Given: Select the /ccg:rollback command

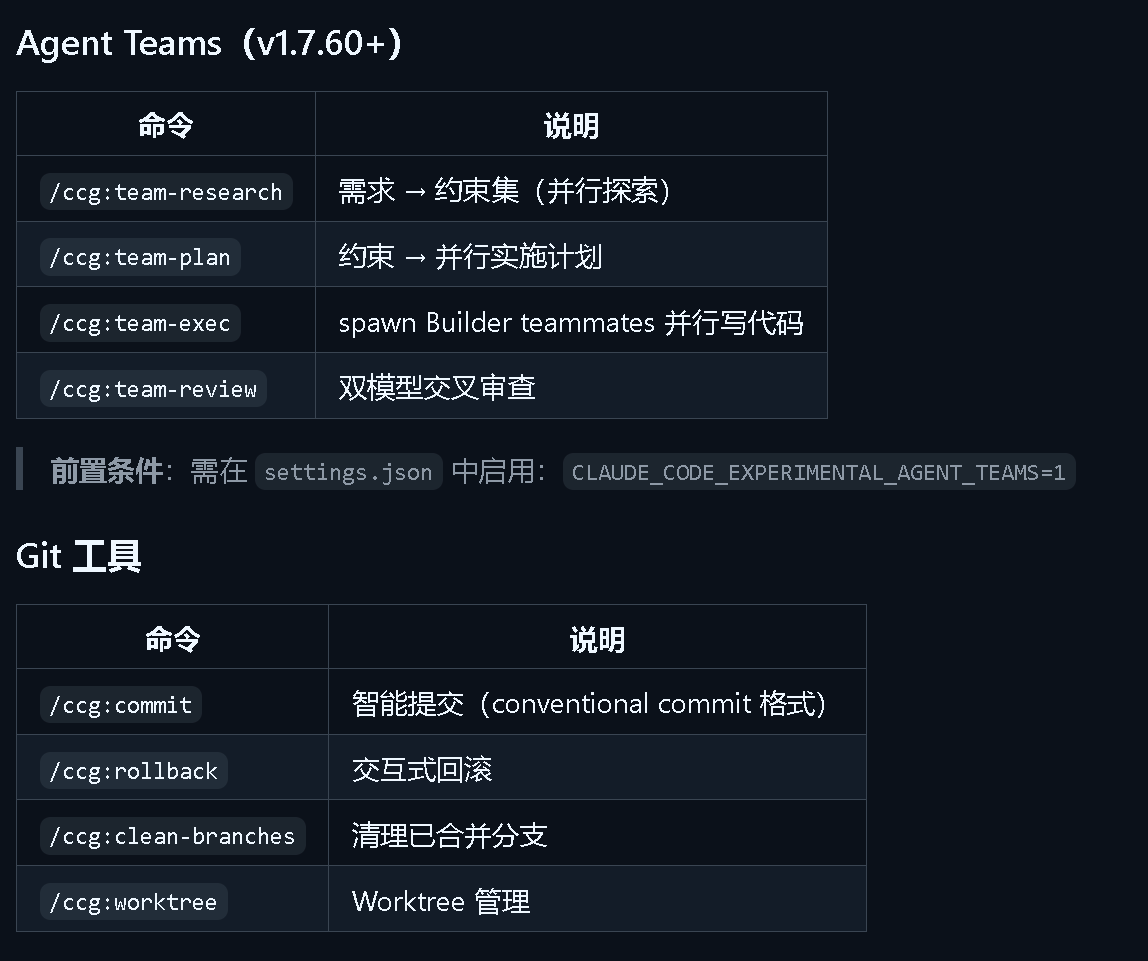Looking at the screenshot, I should pos(134,771).
